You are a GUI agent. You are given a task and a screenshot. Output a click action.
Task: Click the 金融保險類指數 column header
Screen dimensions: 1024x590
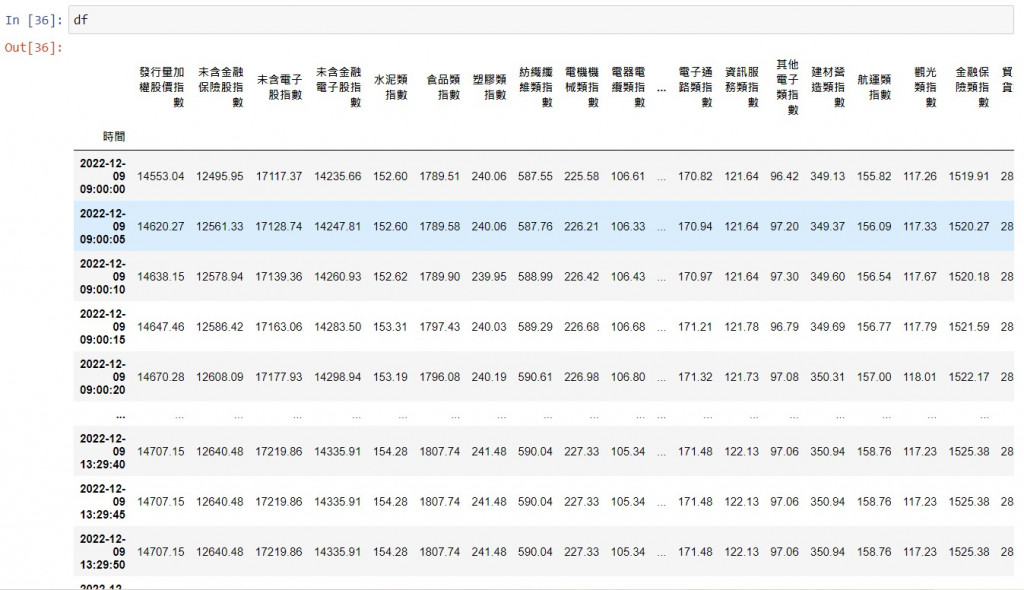972,87
